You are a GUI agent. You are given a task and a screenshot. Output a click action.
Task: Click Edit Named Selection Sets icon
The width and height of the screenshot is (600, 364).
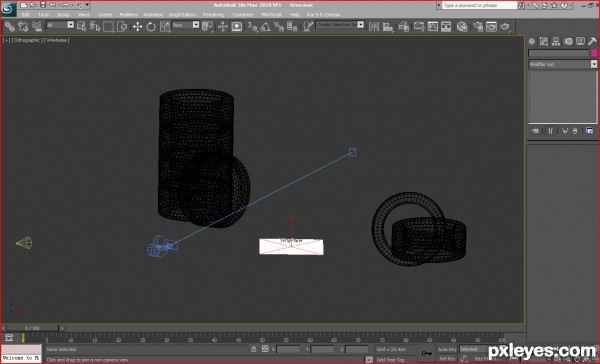(x=308, y=26)
